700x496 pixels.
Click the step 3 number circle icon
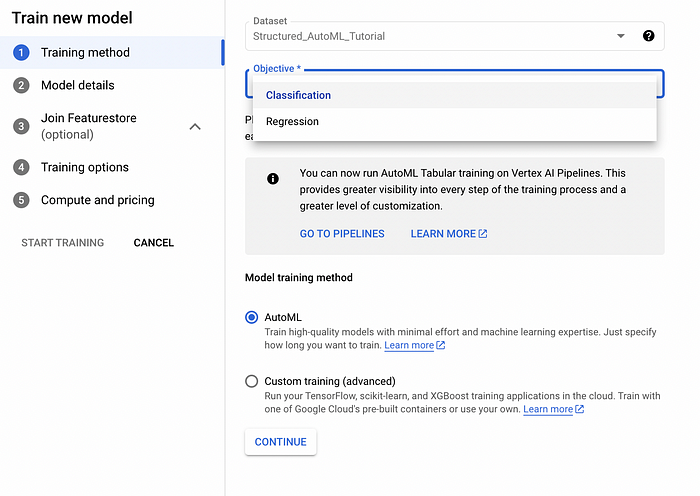pos(21,126)
